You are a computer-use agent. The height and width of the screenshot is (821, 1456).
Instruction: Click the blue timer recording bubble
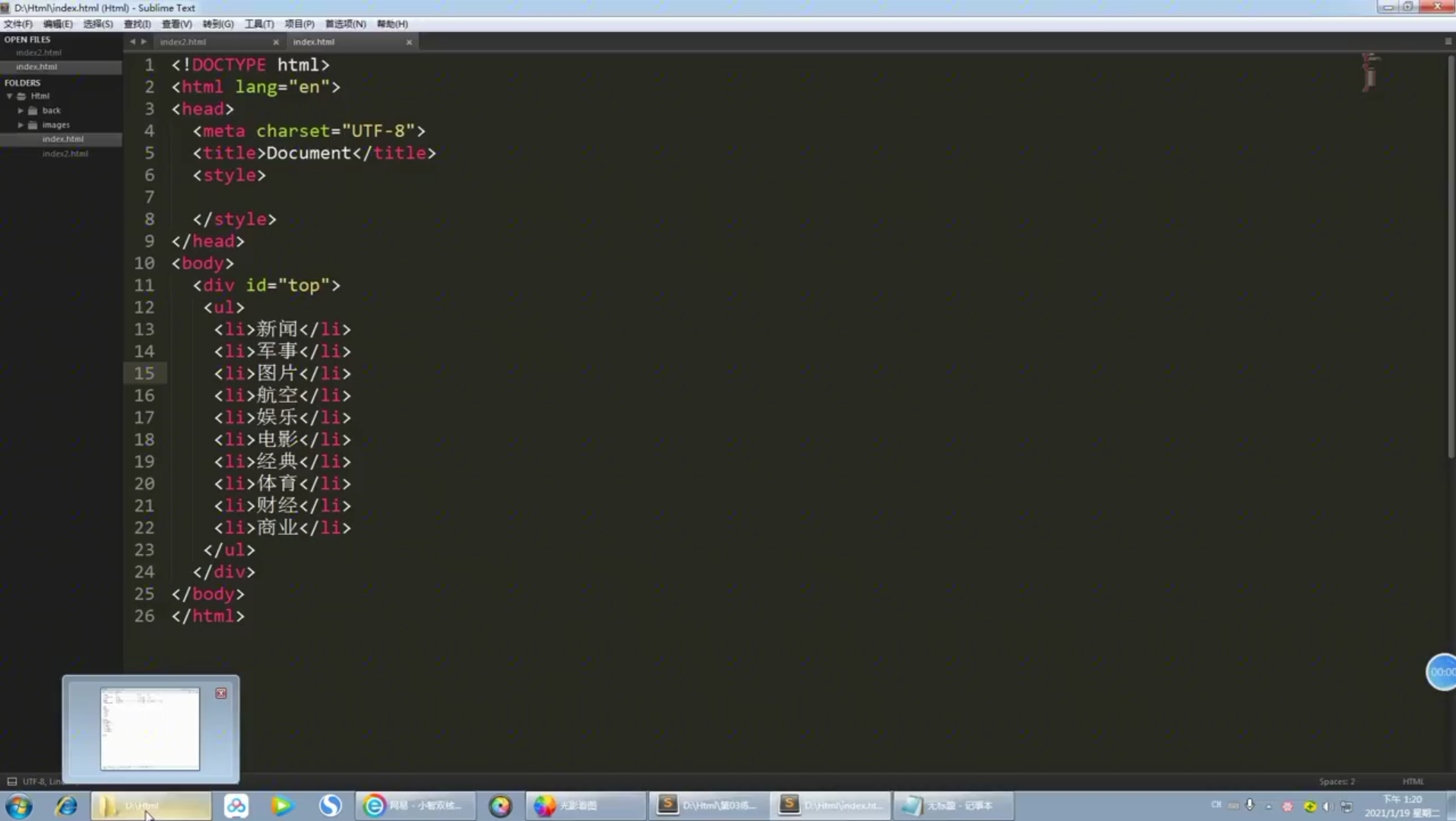(x=1441, y=672)
